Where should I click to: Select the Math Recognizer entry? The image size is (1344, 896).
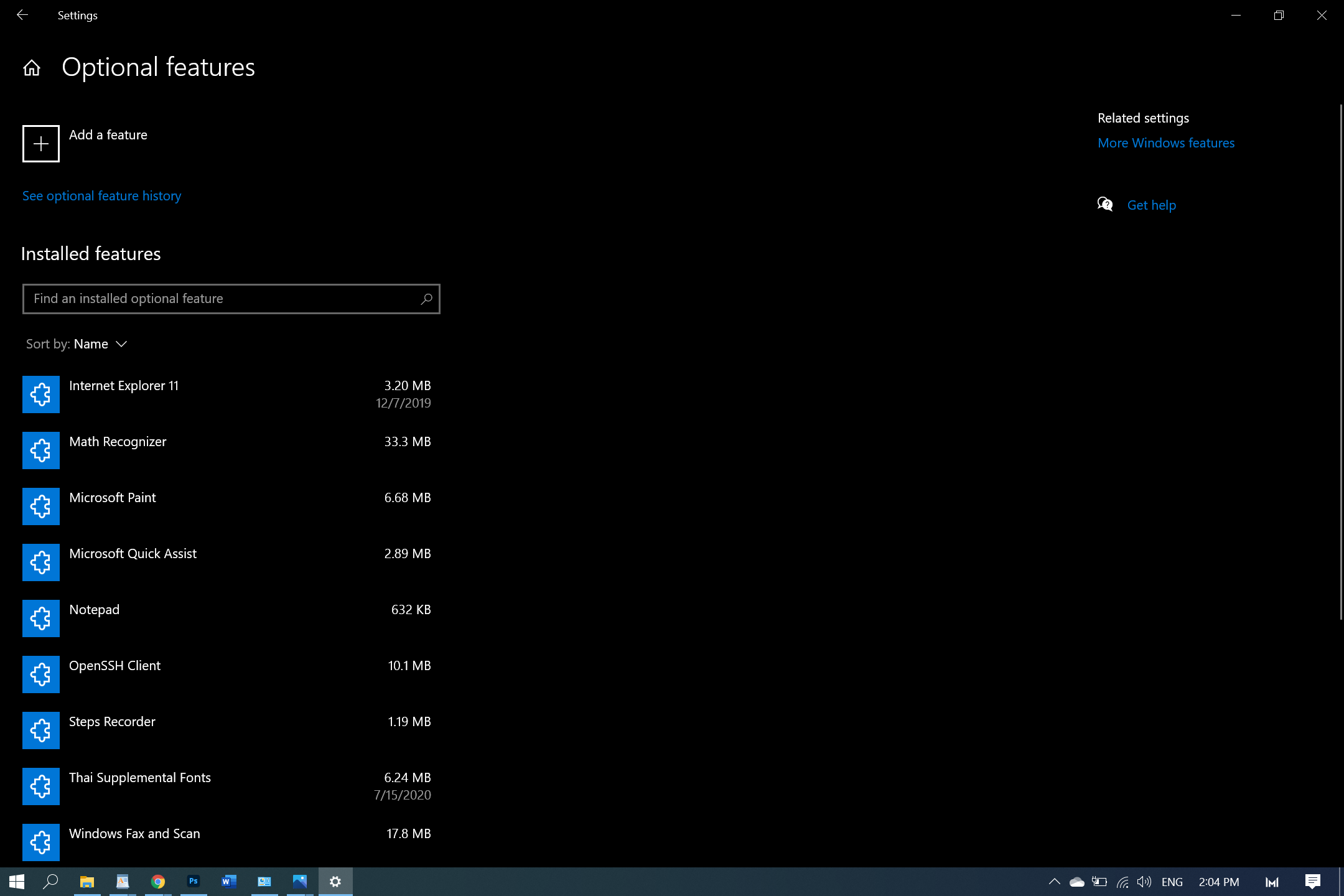click(x=231, y=450)
